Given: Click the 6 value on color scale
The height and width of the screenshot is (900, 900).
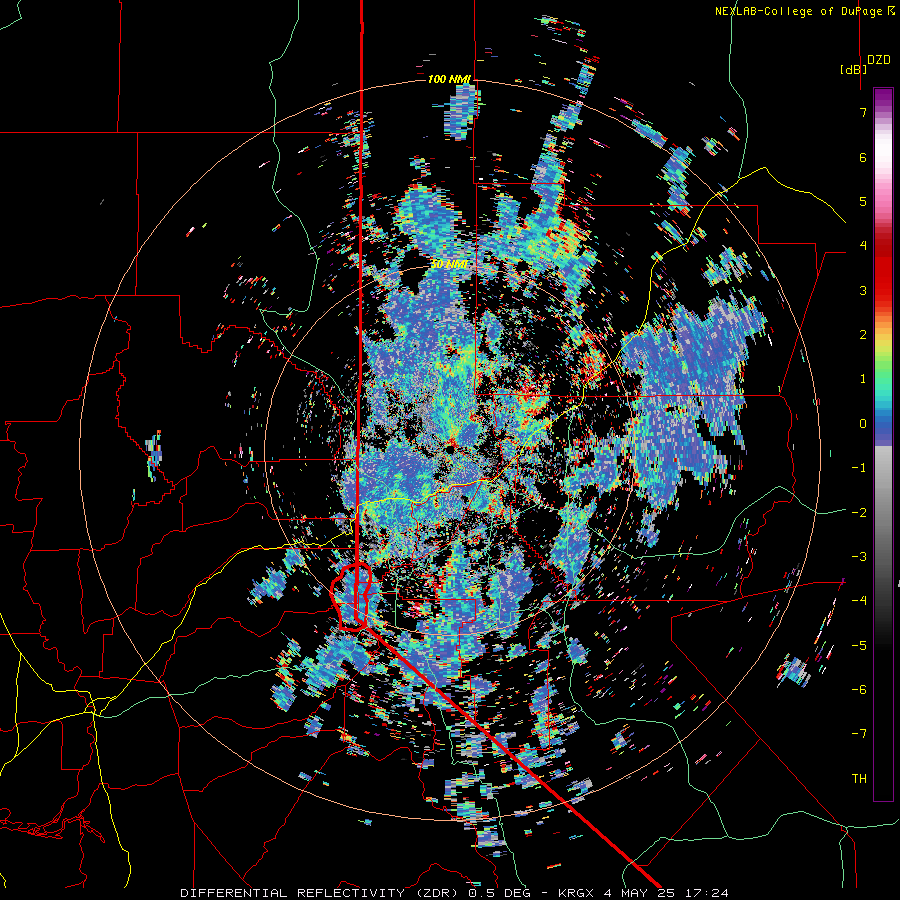Looking at the screenshot, I should [x=863, y=157].
